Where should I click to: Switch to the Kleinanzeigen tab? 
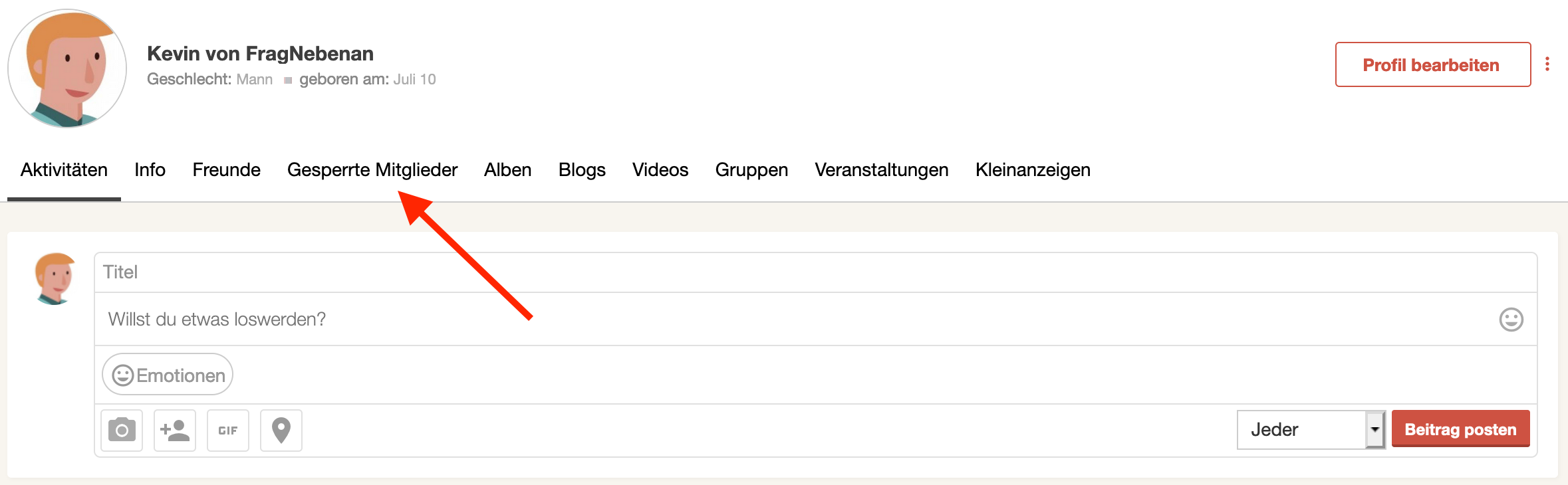pyautogui.click(x=1032, y=170)
